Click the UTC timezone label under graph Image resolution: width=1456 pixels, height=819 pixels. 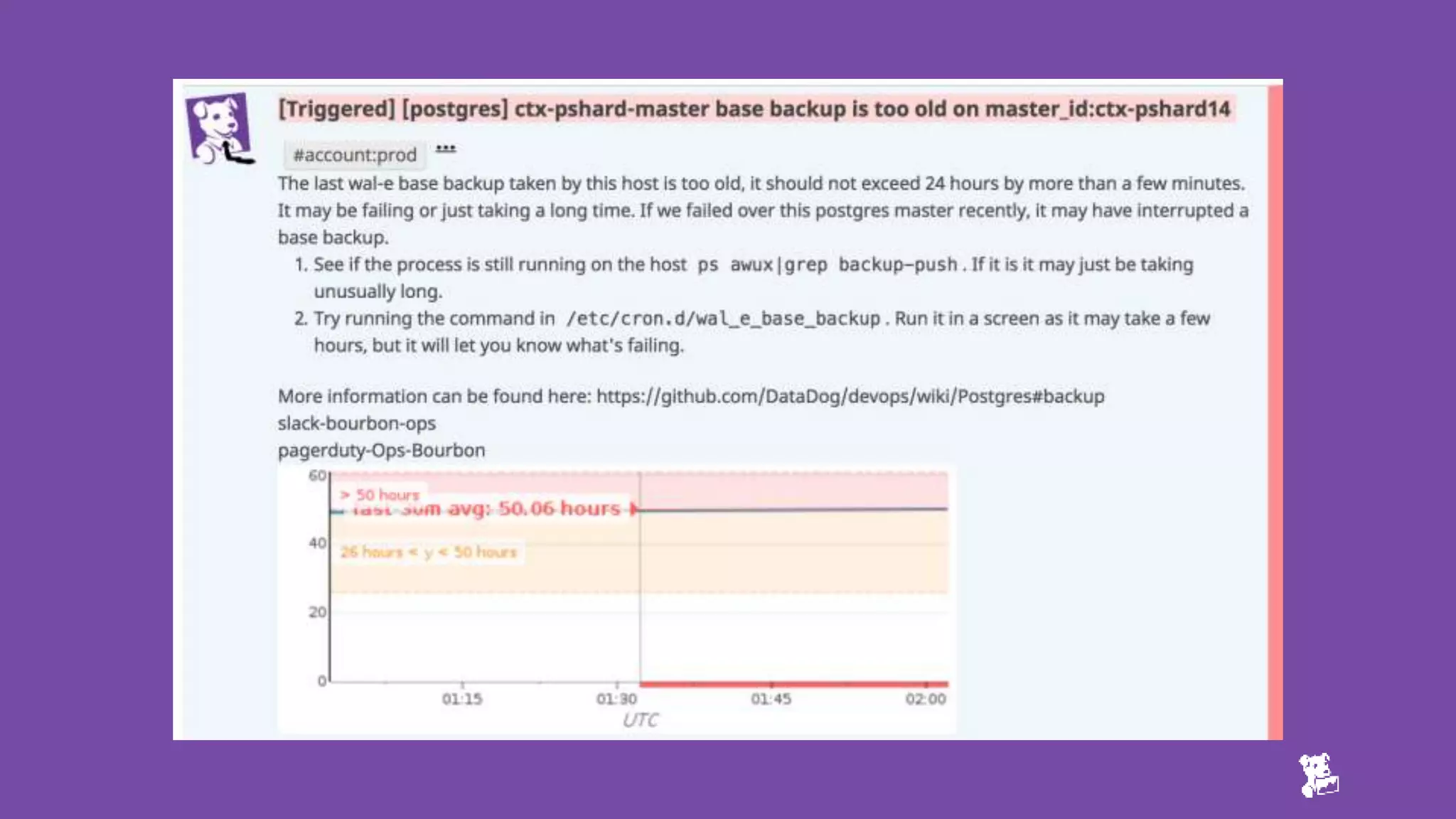pyautogui.click(x=640, y=720)
